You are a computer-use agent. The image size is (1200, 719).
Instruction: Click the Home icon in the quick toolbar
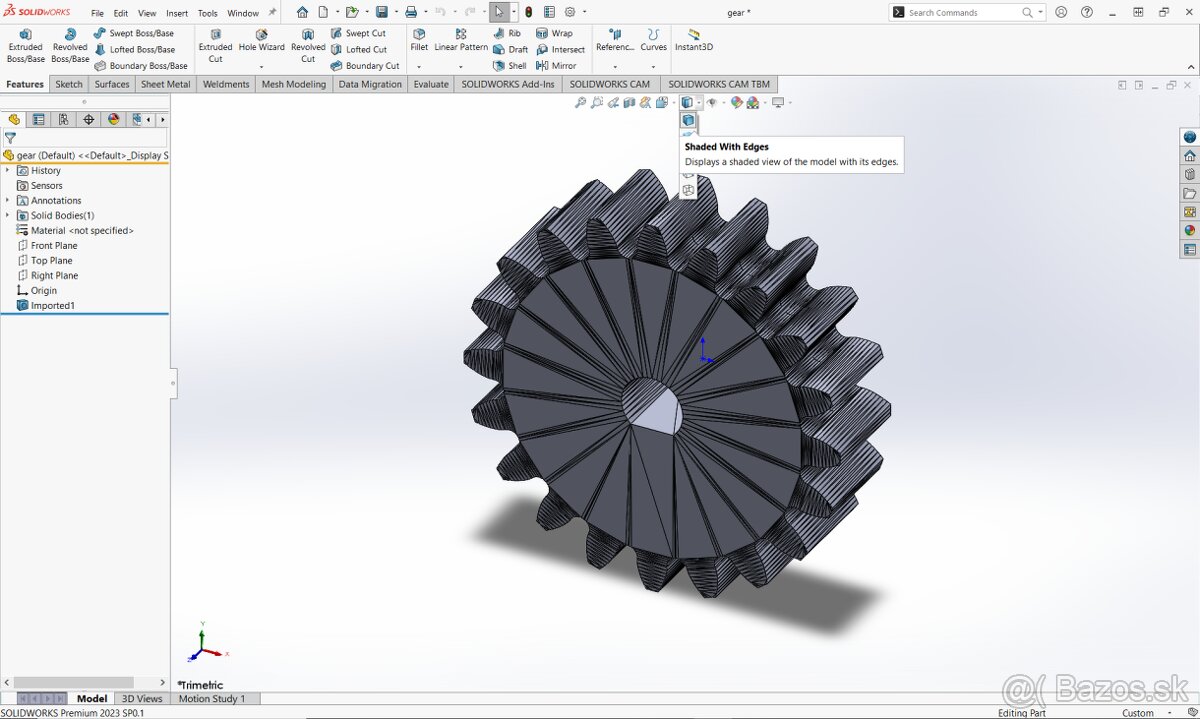[302, 12]
